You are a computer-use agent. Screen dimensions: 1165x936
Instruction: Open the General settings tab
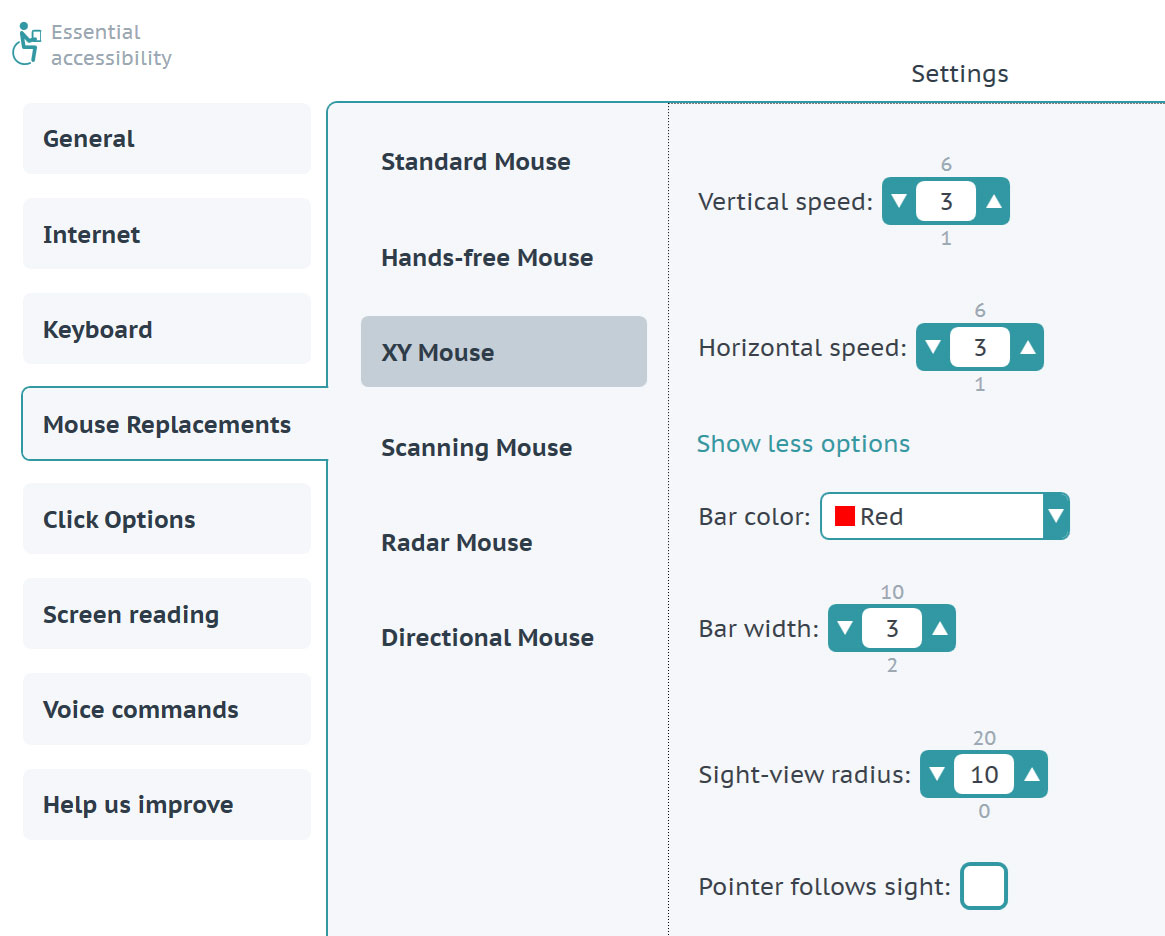(x=166, y=139)
